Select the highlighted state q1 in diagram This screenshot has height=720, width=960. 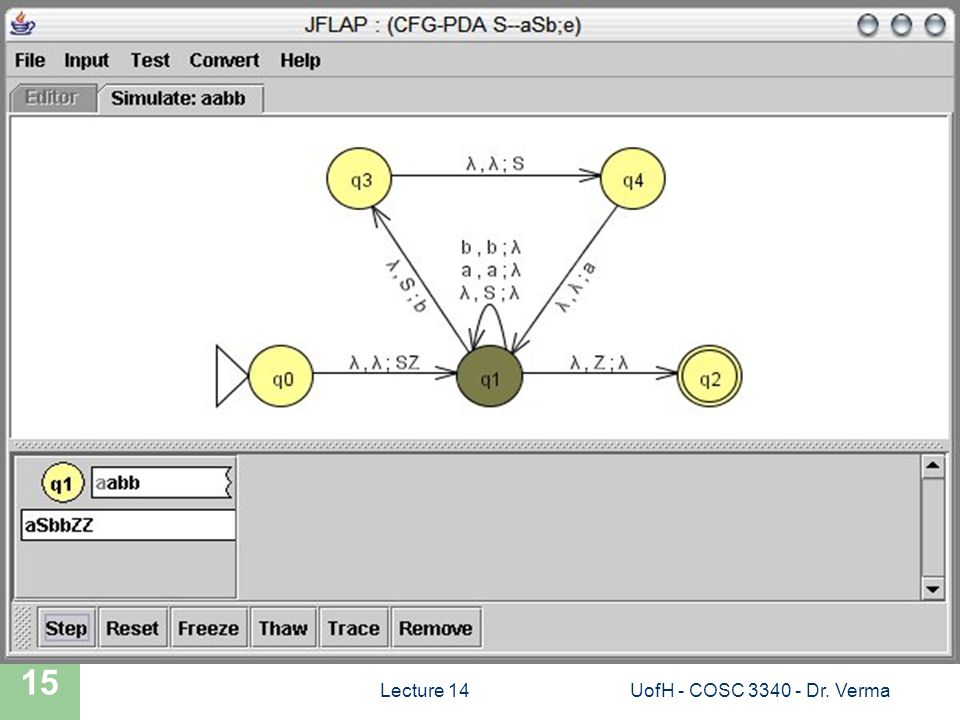(490, 376)
